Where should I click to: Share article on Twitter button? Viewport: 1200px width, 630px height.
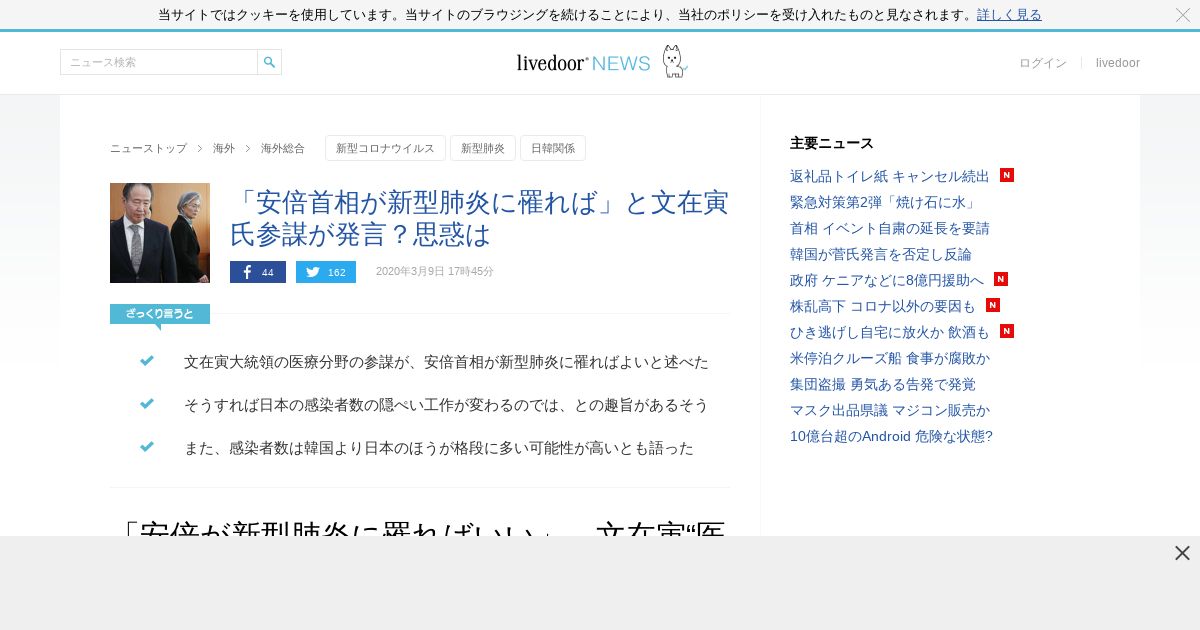pyautogui.click(x=326, y=272)
